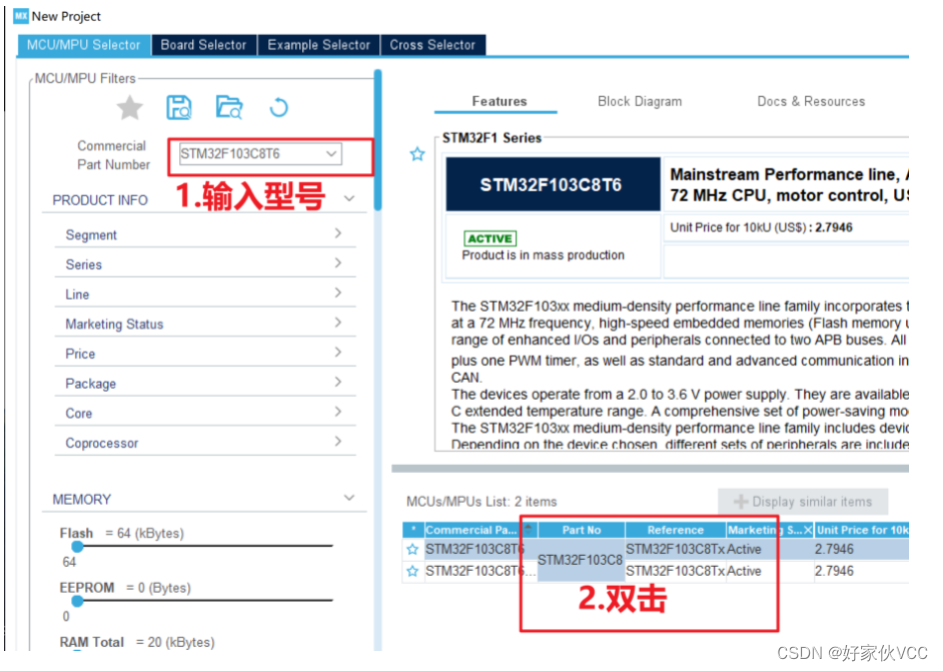Viewport: 943px width, 671px height.
Task: Open the Example Selector tab
Action: click(x=319, y=45)
